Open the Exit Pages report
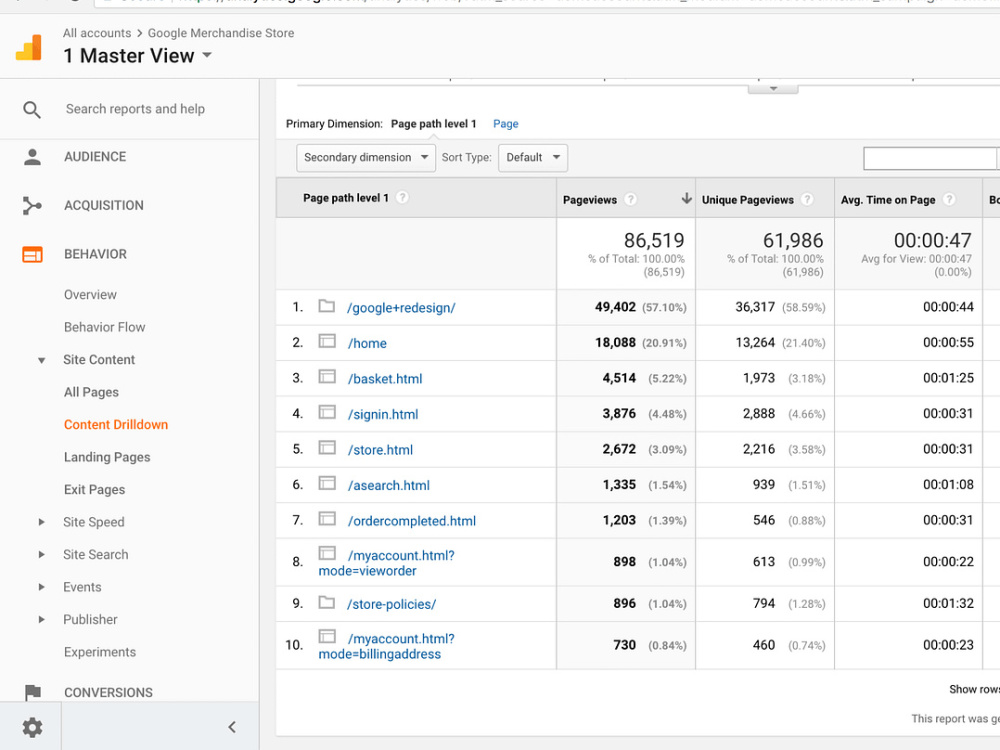The image size is (1000, 750). tap(94, 490)
